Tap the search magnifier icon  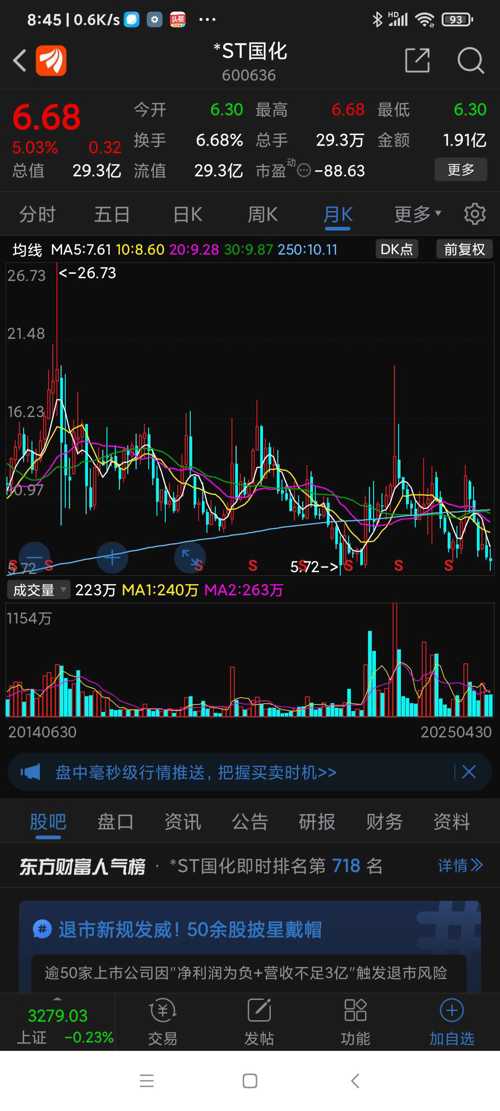(470, 61)
